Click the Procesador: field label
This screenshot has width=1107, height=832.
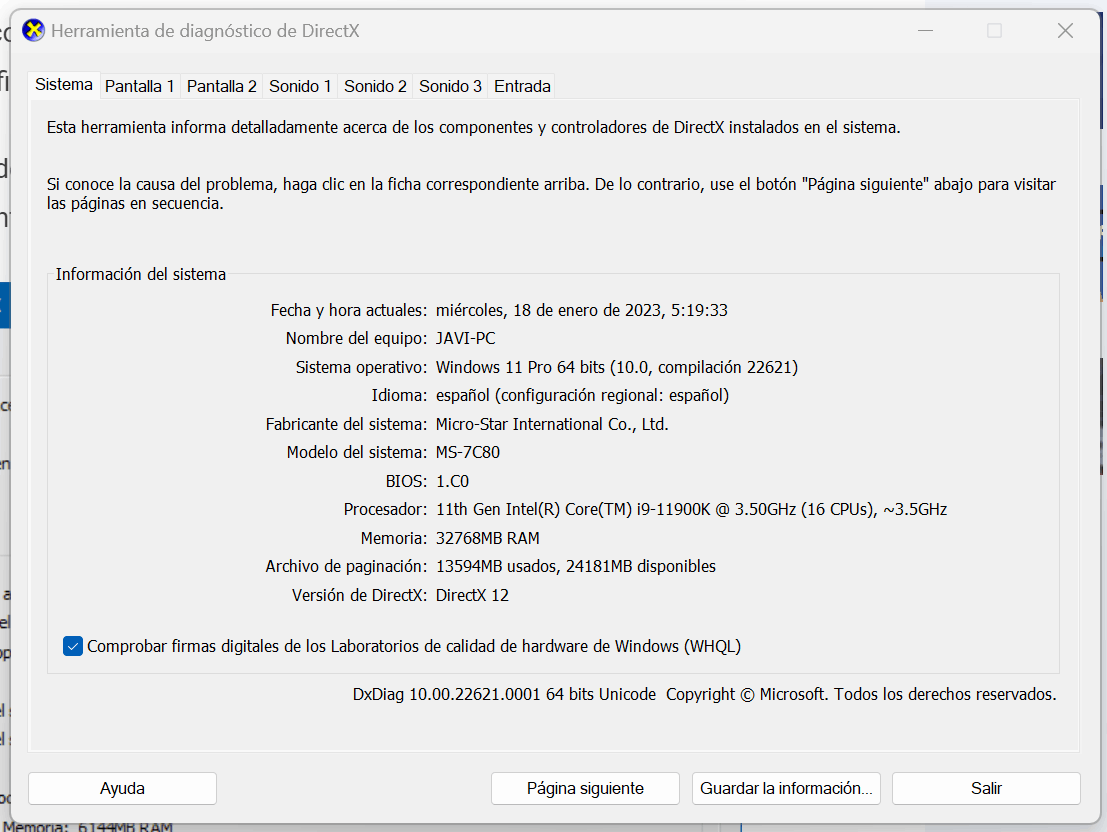pyautogui.click(x=385, y=509)
